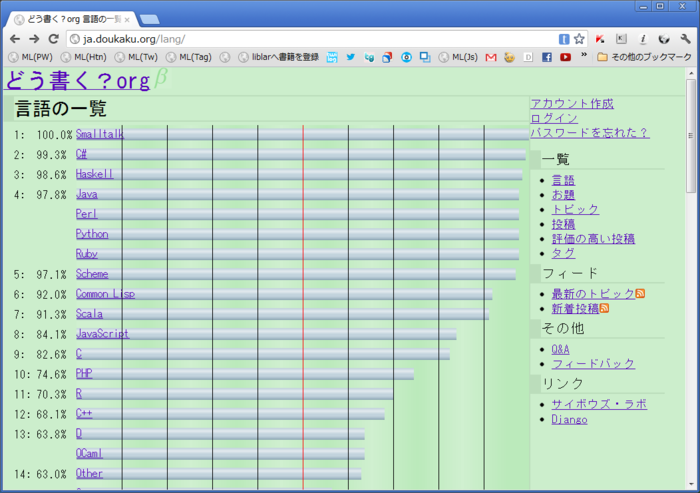Open the 新着投稿 feed link

point(575,308)
